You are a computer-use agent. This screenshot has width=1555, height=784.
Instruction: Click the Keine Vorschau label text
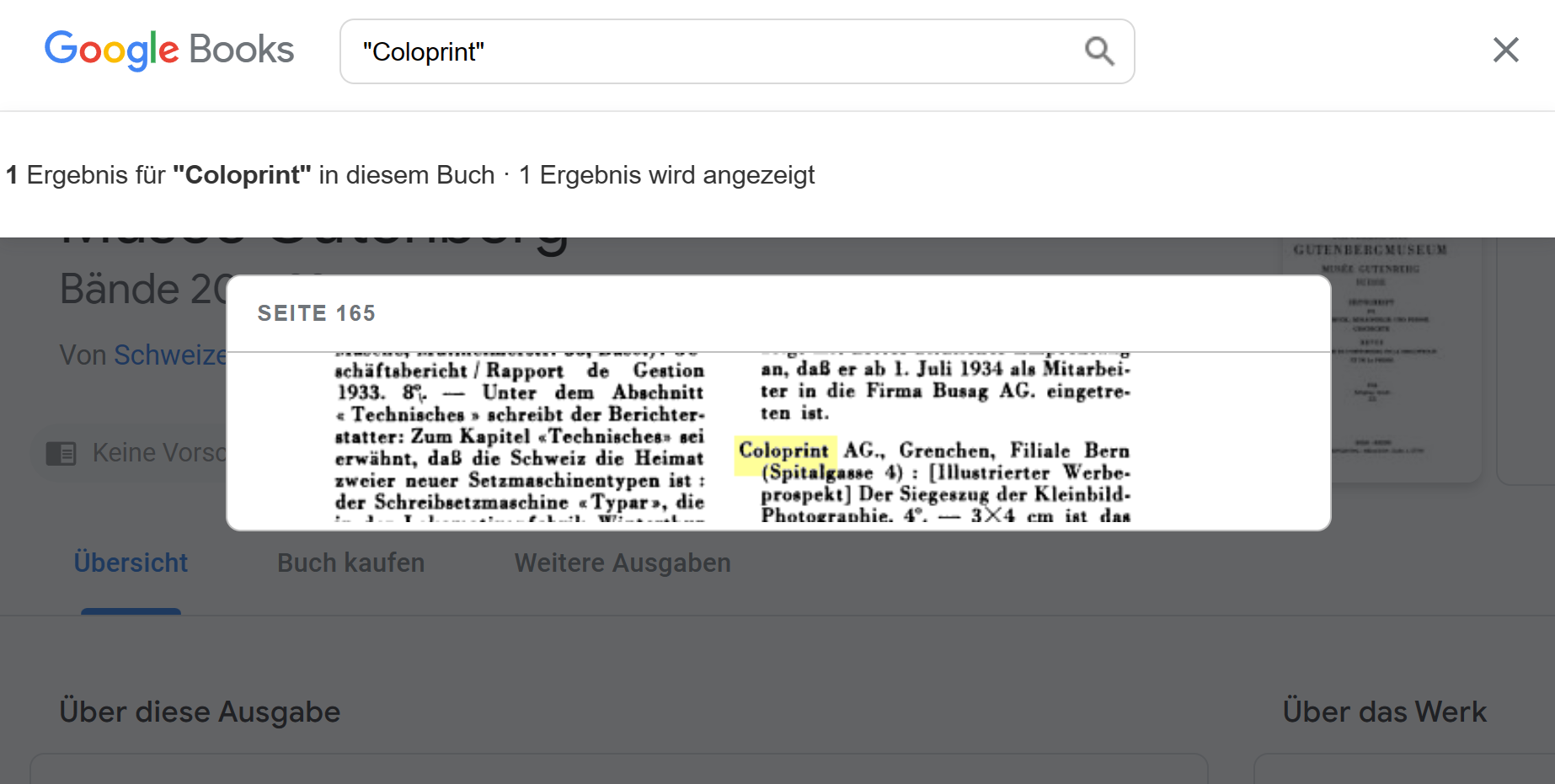(x=158, y=453)
